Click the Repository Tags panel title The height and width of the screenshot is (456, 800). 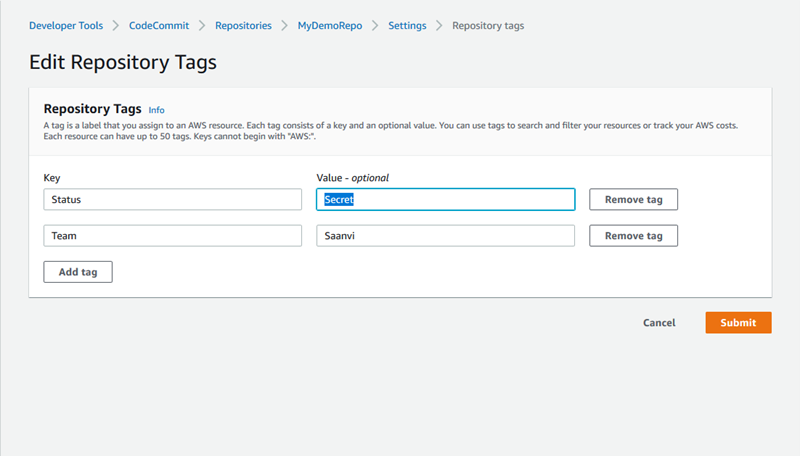(92, 108)
